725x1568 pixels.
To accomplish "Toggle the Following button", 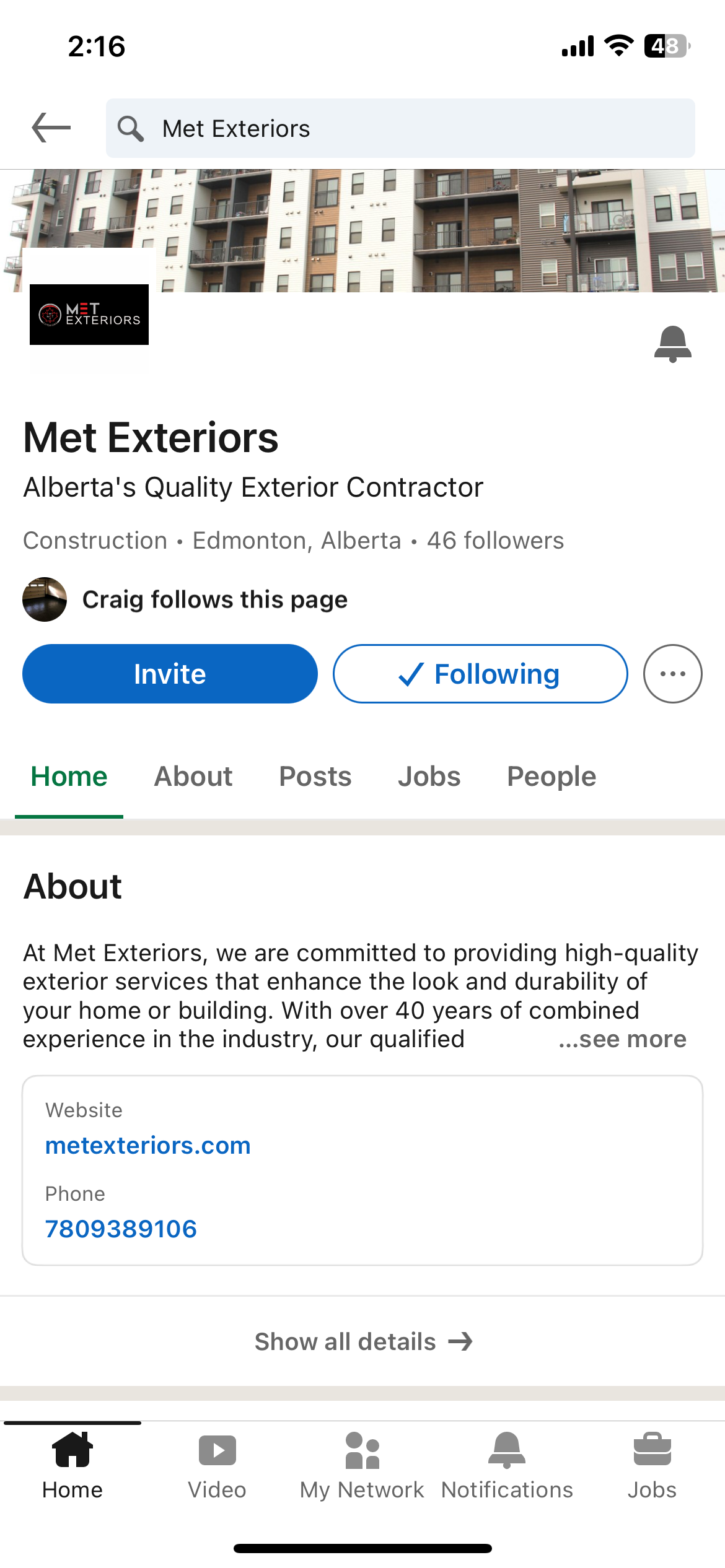I will 480,674.
